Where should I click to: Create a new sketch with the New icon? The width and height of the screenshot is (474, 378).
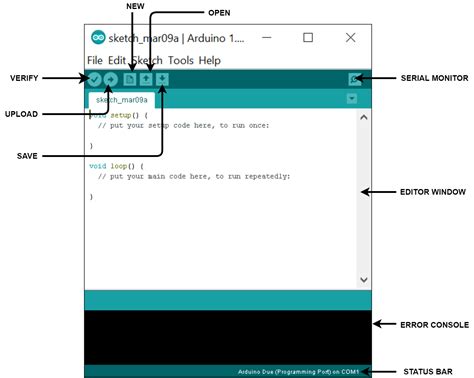tap(129, 79)
